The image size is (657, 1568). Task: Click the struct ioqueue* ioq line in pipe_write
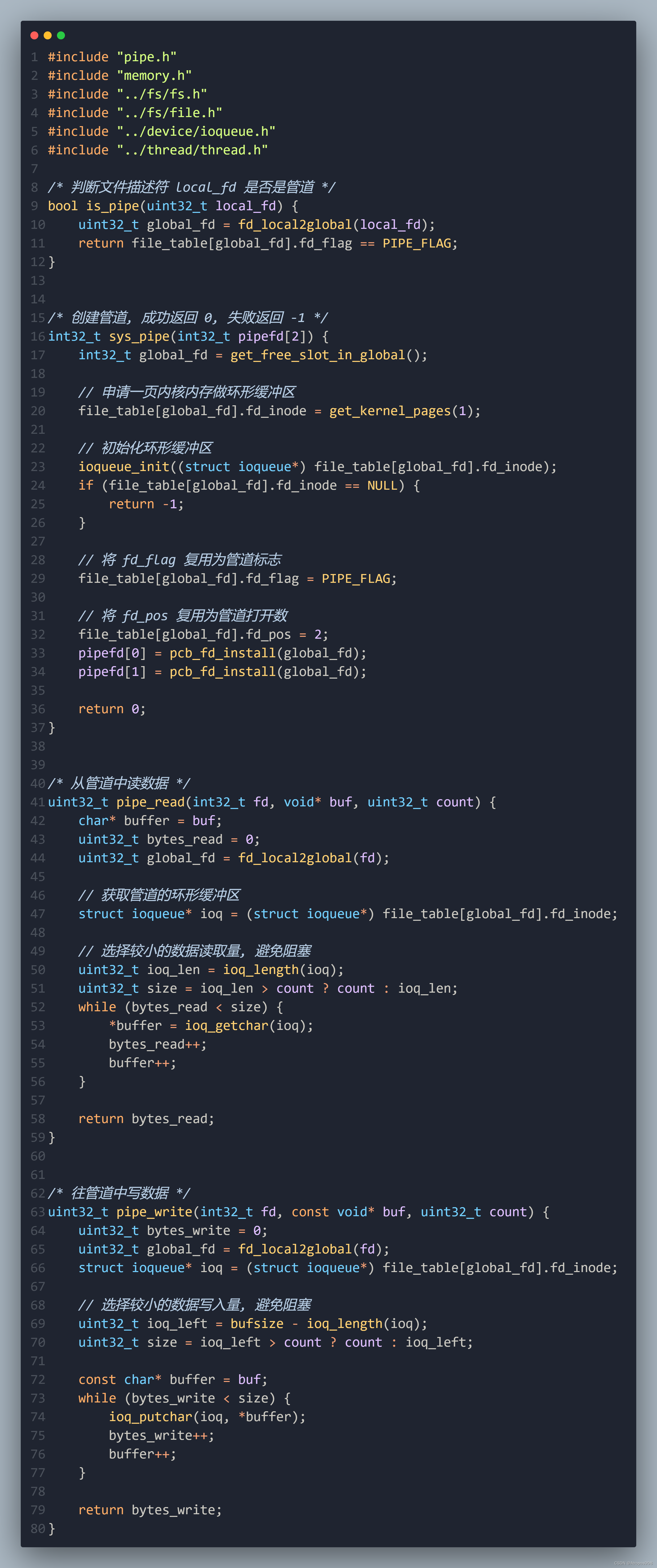point(348,1267)
